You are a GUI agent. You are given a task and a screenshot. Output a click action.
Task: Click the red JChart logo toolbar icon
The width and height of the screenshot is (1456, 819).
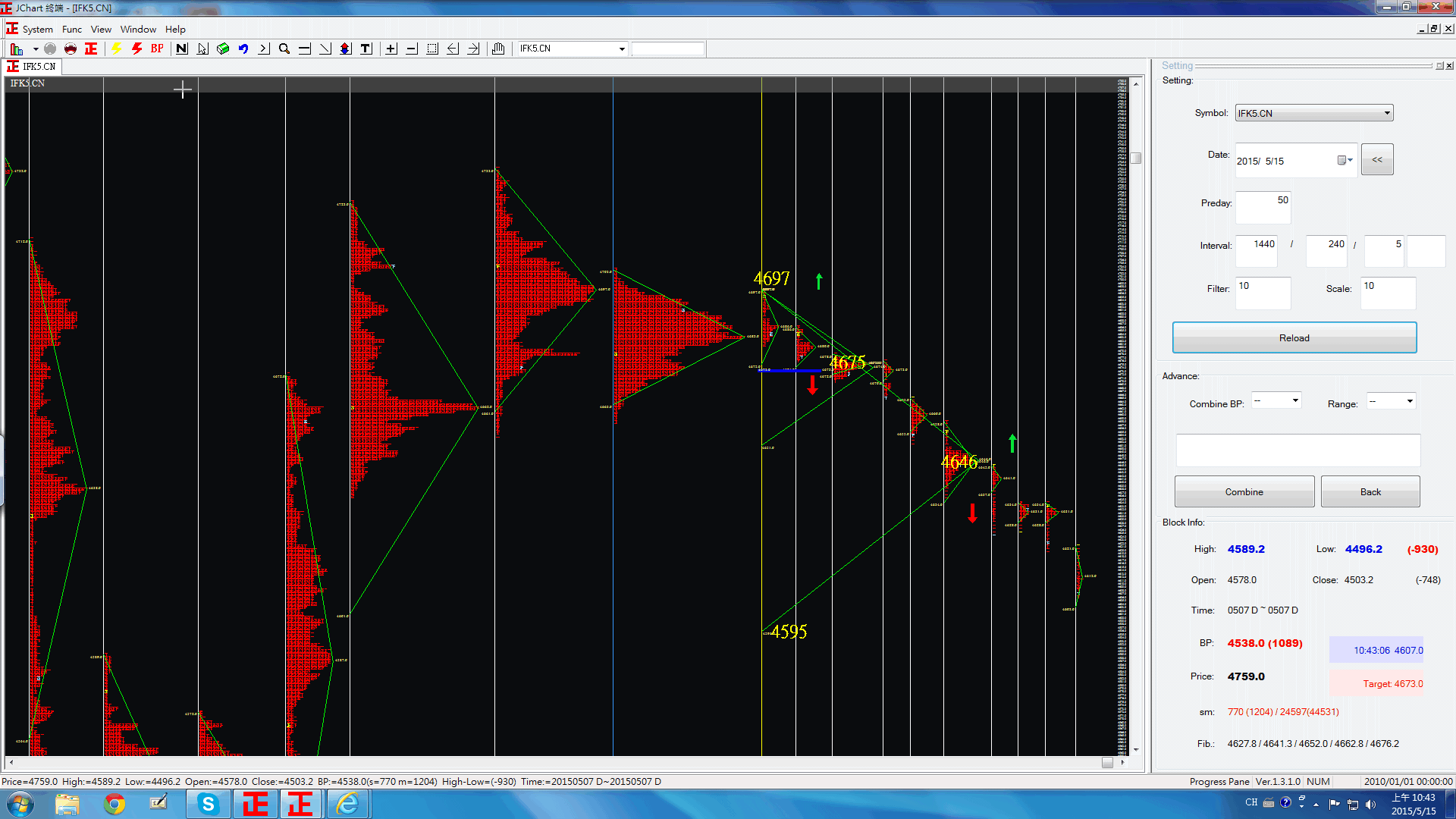click(x=91, y=49)
